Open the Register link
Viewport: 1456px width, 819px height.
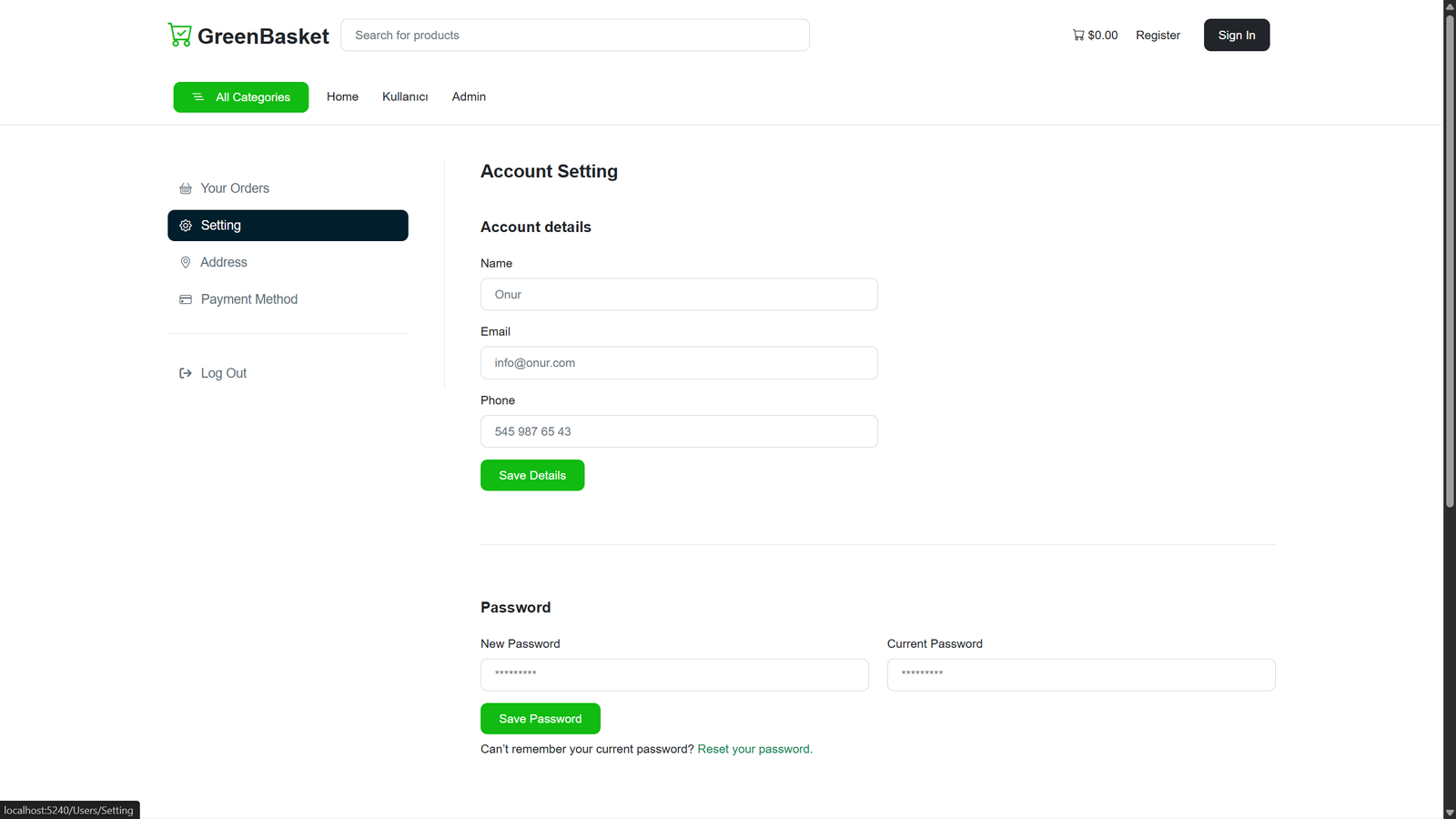pos(1158,35)
